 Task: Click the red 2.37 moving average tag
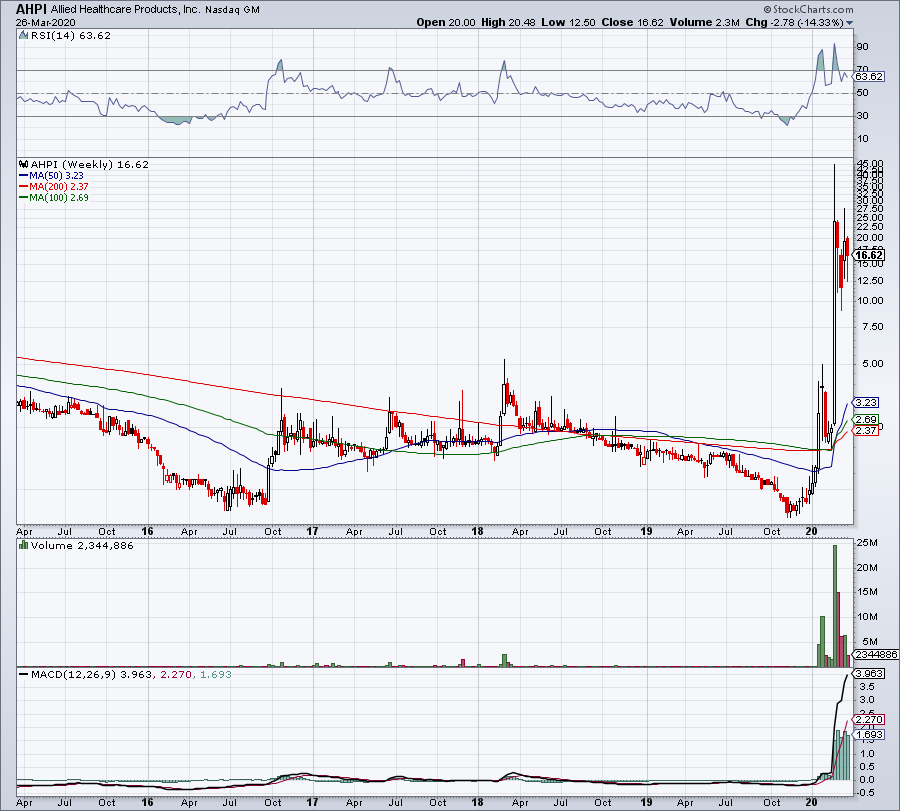coord(866,430)
